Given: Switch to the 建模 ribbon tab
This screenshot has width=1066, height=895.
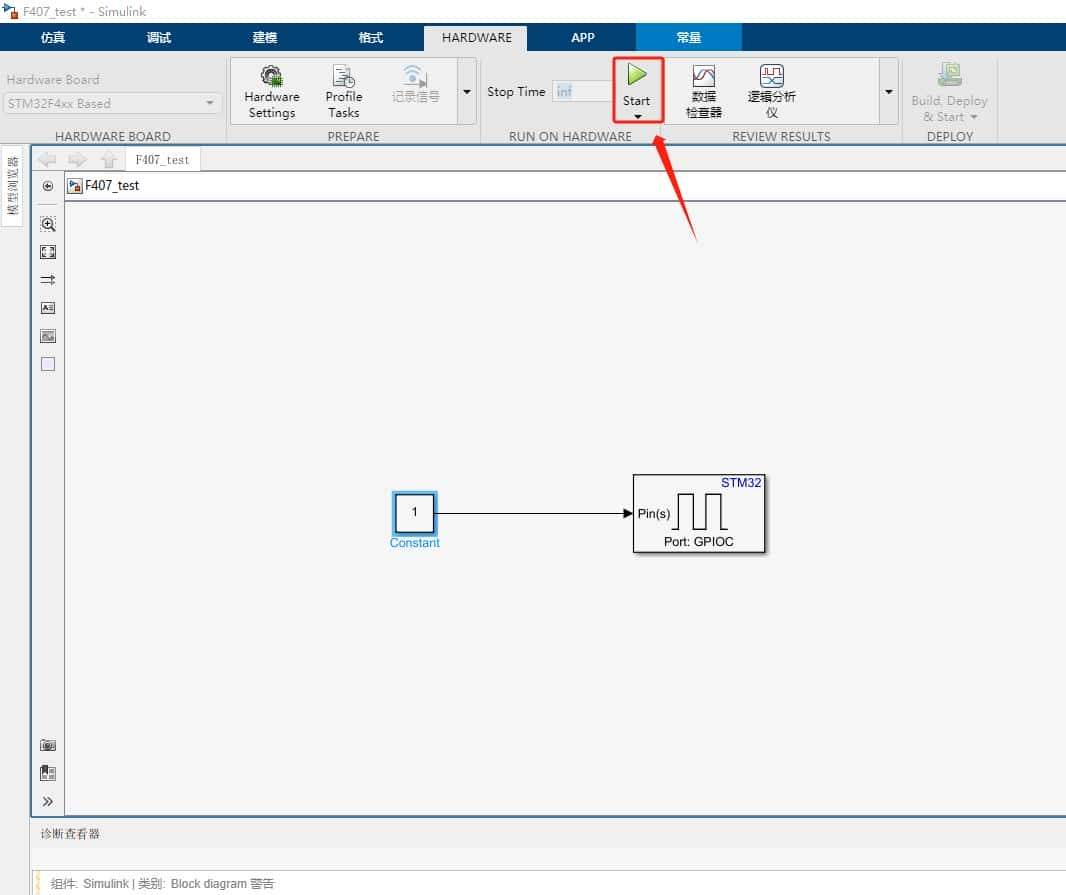Looking at the screenshot, I should point(264,37).
